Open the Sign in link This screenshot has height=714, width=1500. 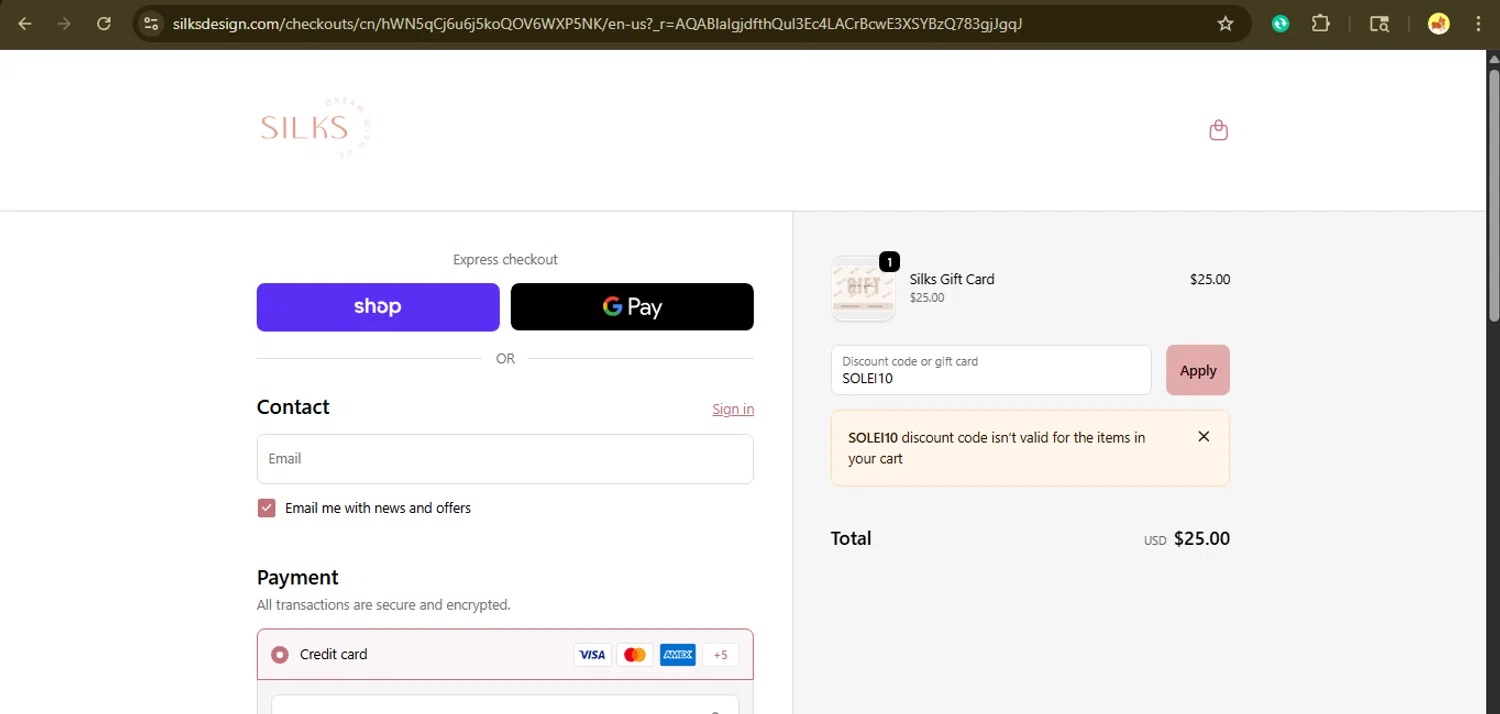733,409
